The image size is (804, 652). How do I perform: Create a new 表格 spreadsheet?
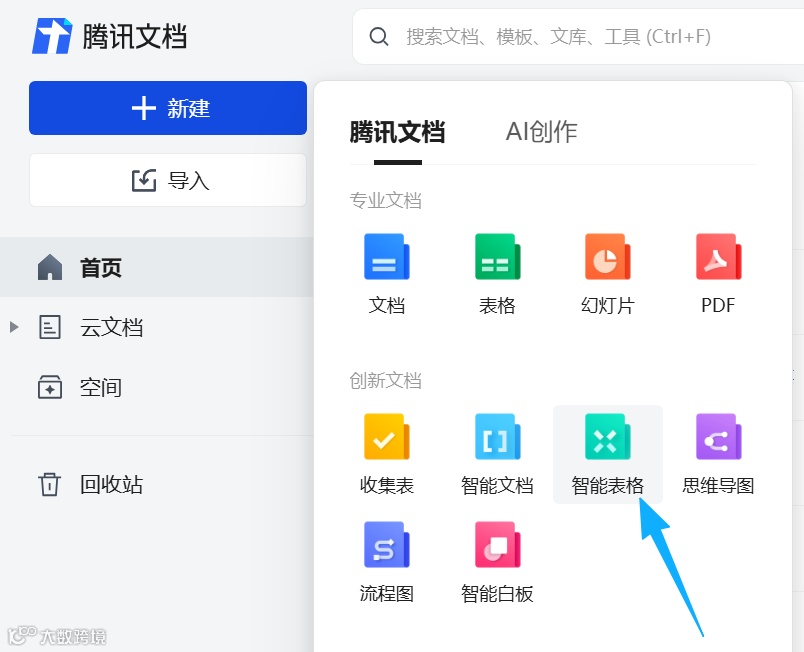click(497, 274)
